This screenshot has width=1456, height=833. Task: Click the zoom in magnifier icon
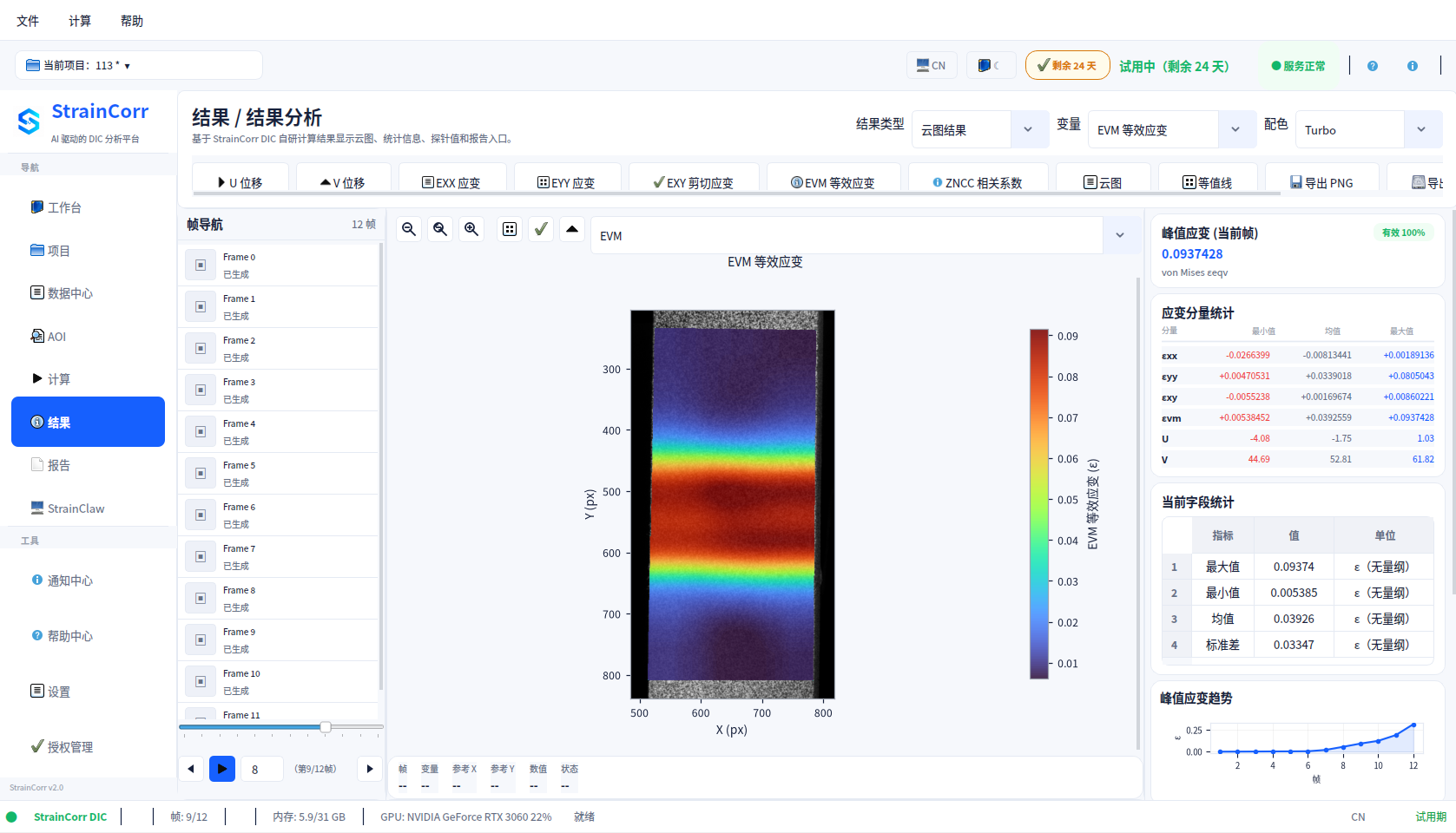coord(471,229)
